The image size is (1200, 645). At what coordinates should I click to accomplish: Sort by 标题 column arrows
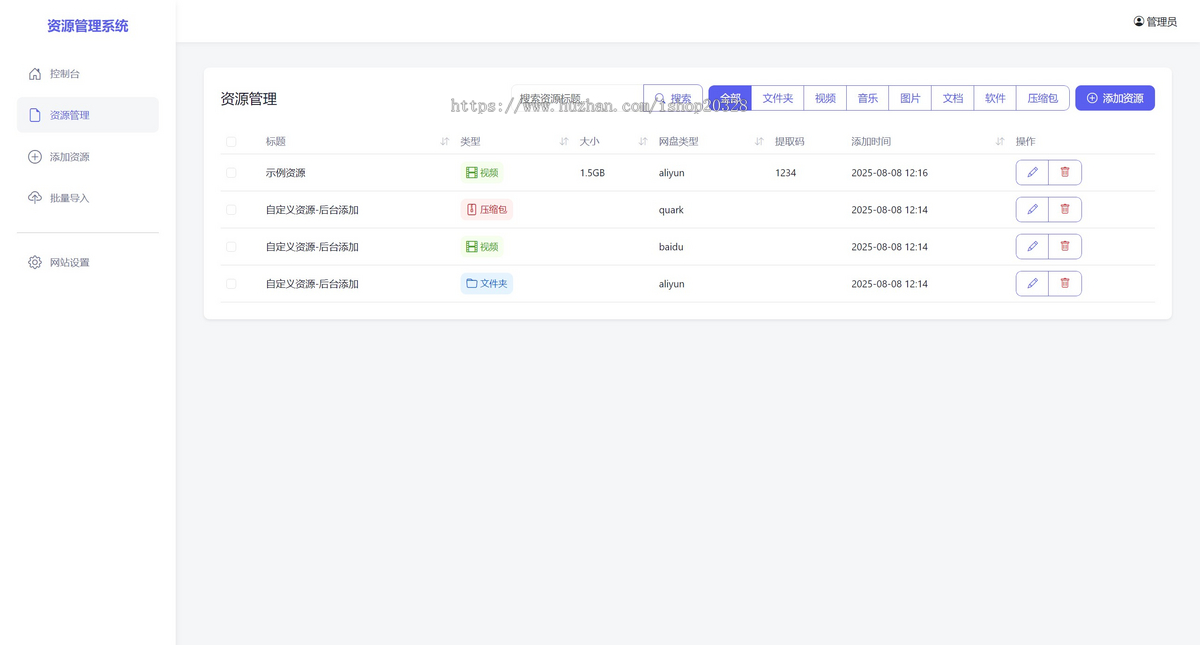(445, 142)
